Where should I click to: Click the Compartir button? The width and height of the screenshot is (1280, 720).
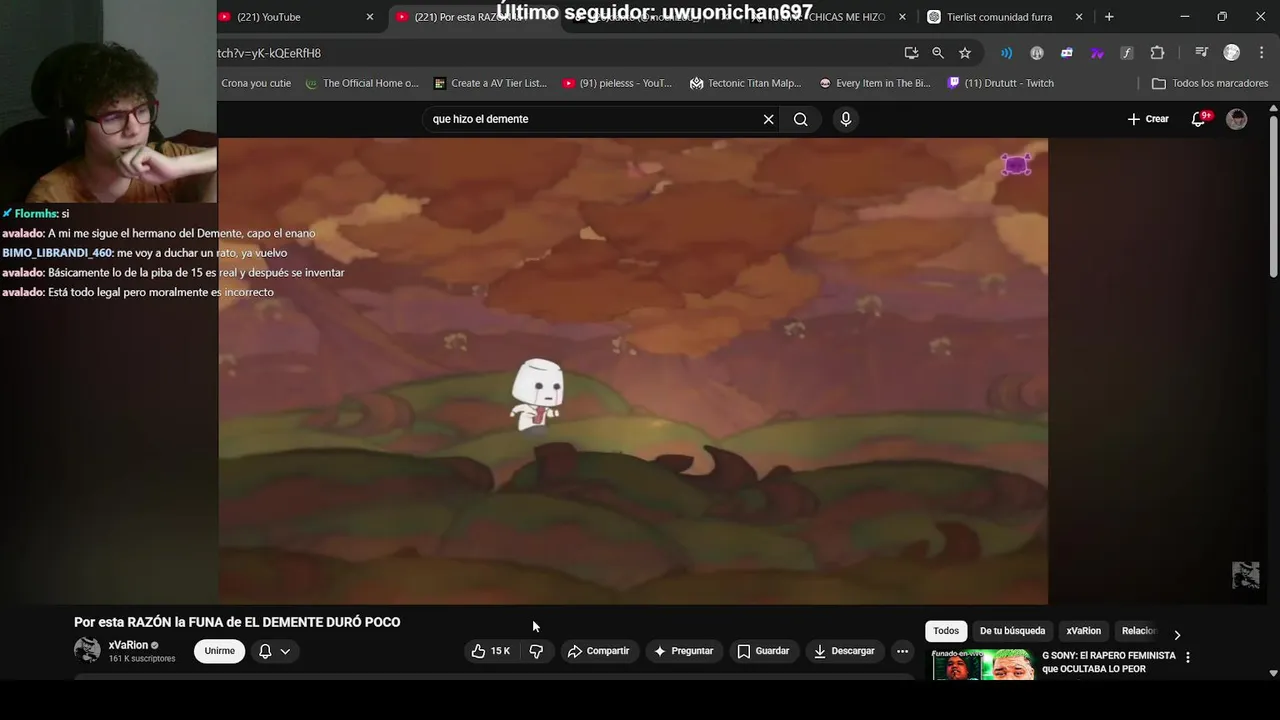tap(598, 651)
